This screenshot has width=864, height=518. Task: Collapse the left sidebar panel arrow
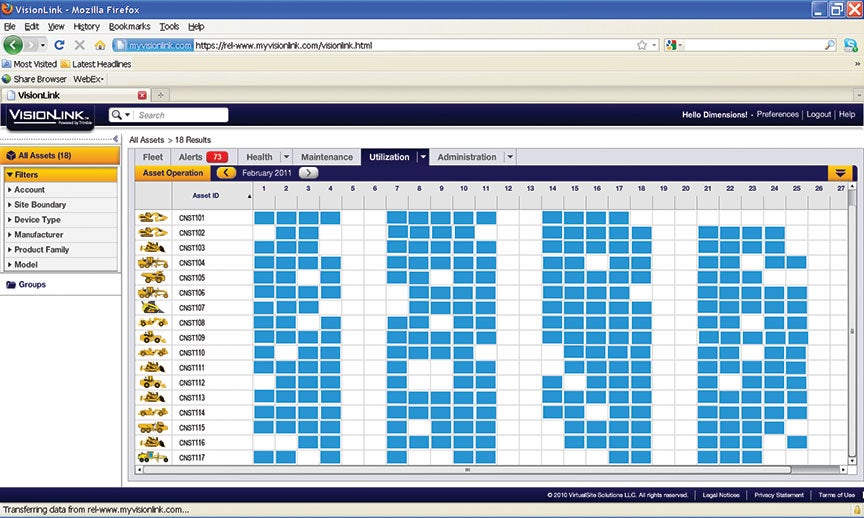point(115,139)
